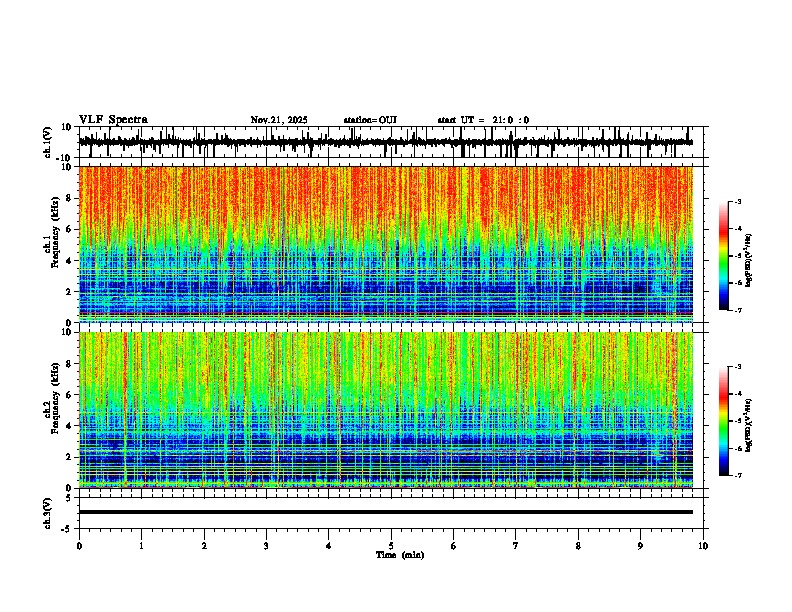Click the 'VLF Spectra' title text
The image size is (792, 612).
coord(113,120)
